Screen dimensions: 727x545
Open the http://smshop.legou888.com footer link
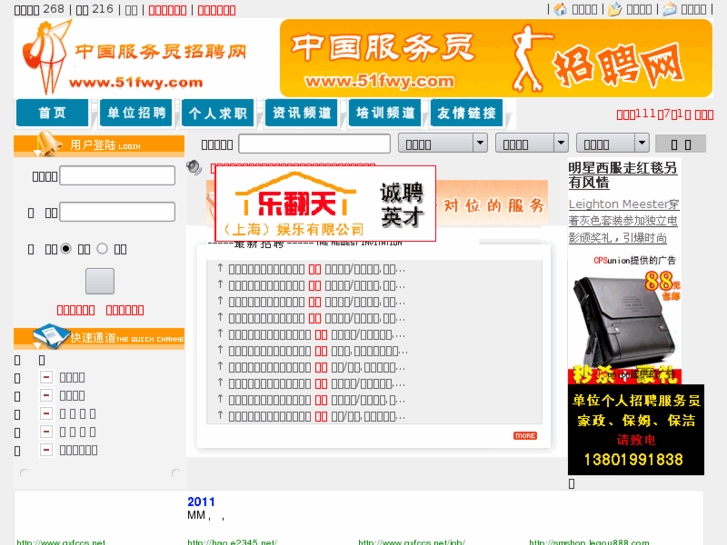point(589,542)
